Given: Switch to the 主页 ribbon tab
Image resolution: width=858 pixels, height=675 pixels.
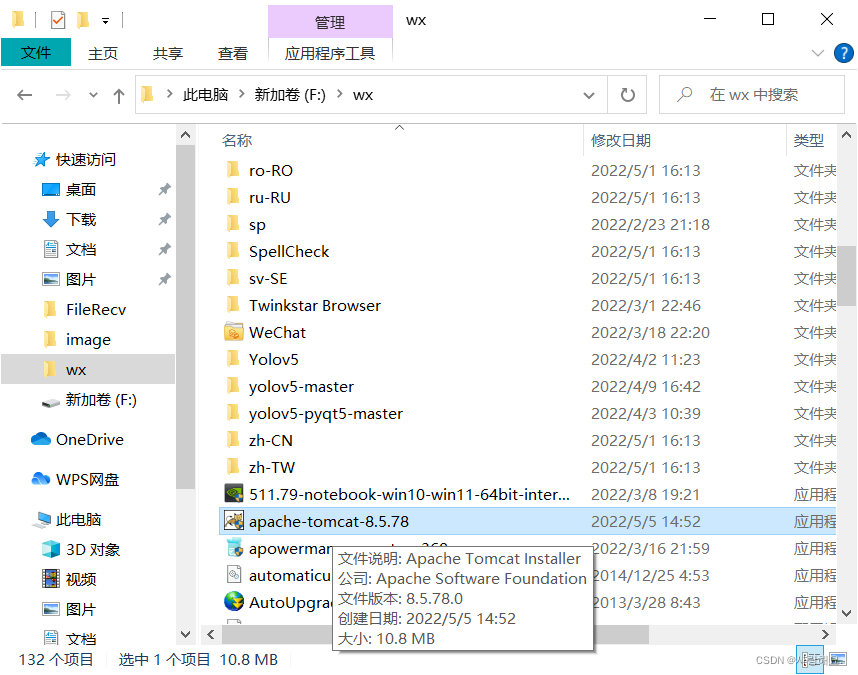Looking at the screenshot, I should 103,53.
